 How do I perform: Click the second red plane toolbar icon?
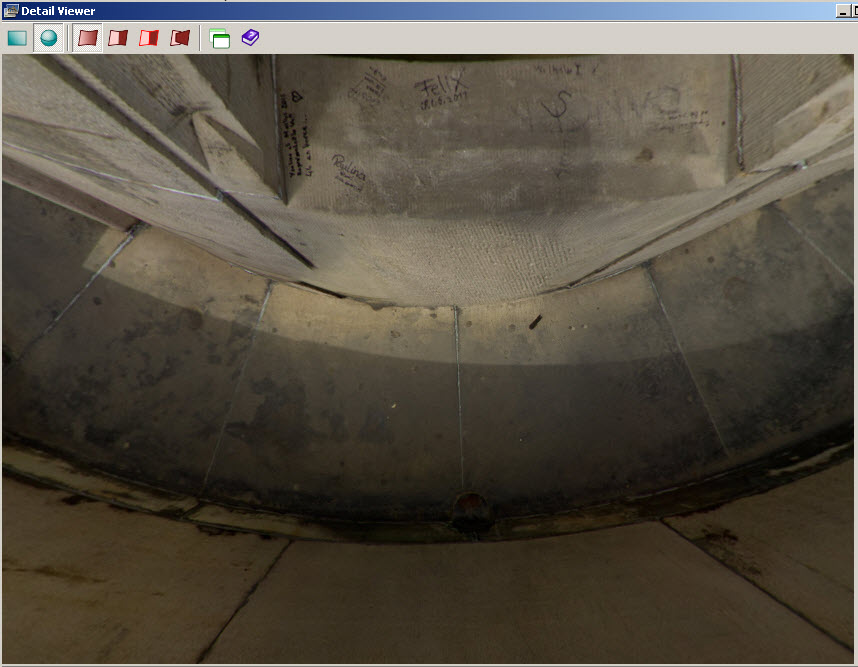[x=118, y=38]
